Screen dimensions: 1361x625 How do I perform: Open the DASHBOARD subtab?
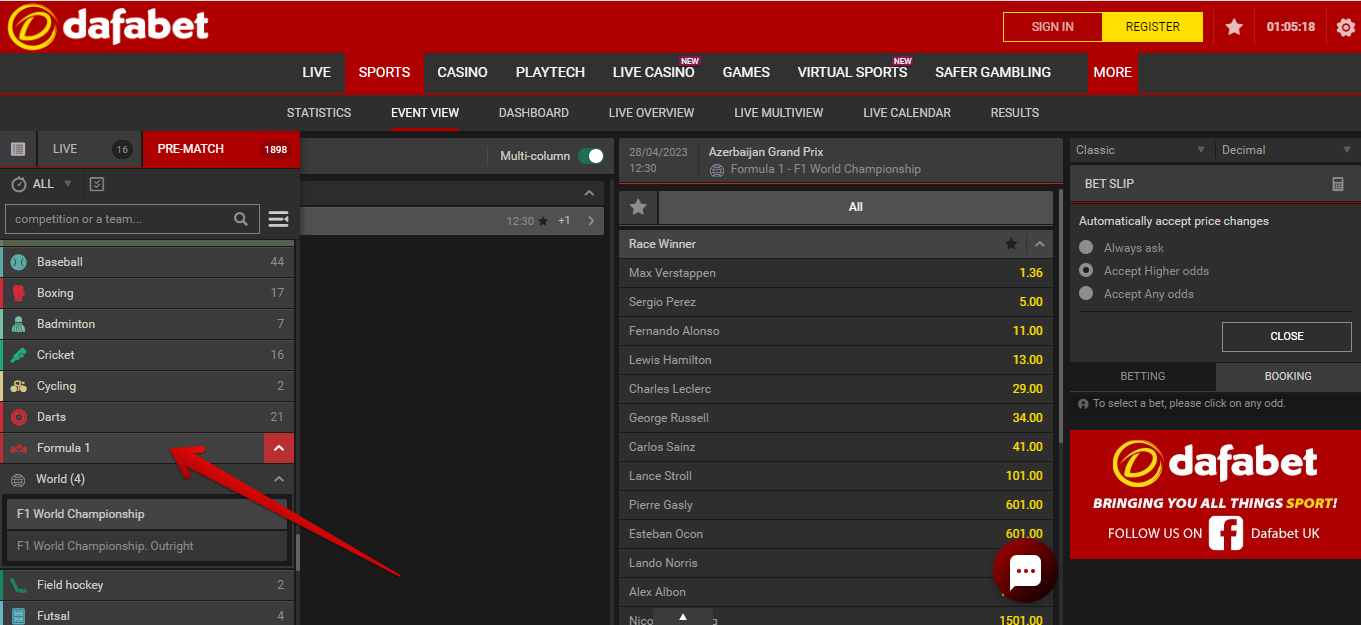[x=534, y=113]
